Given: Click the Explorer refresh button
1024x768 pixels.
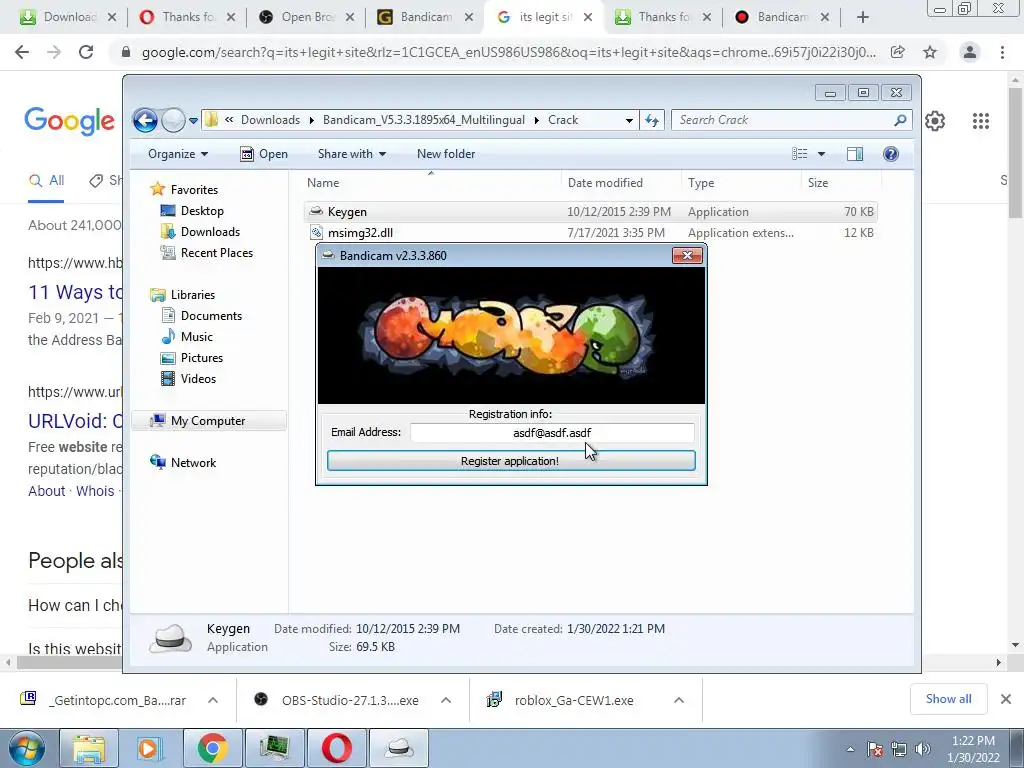Looking at the screenshot, I should 652,120.
